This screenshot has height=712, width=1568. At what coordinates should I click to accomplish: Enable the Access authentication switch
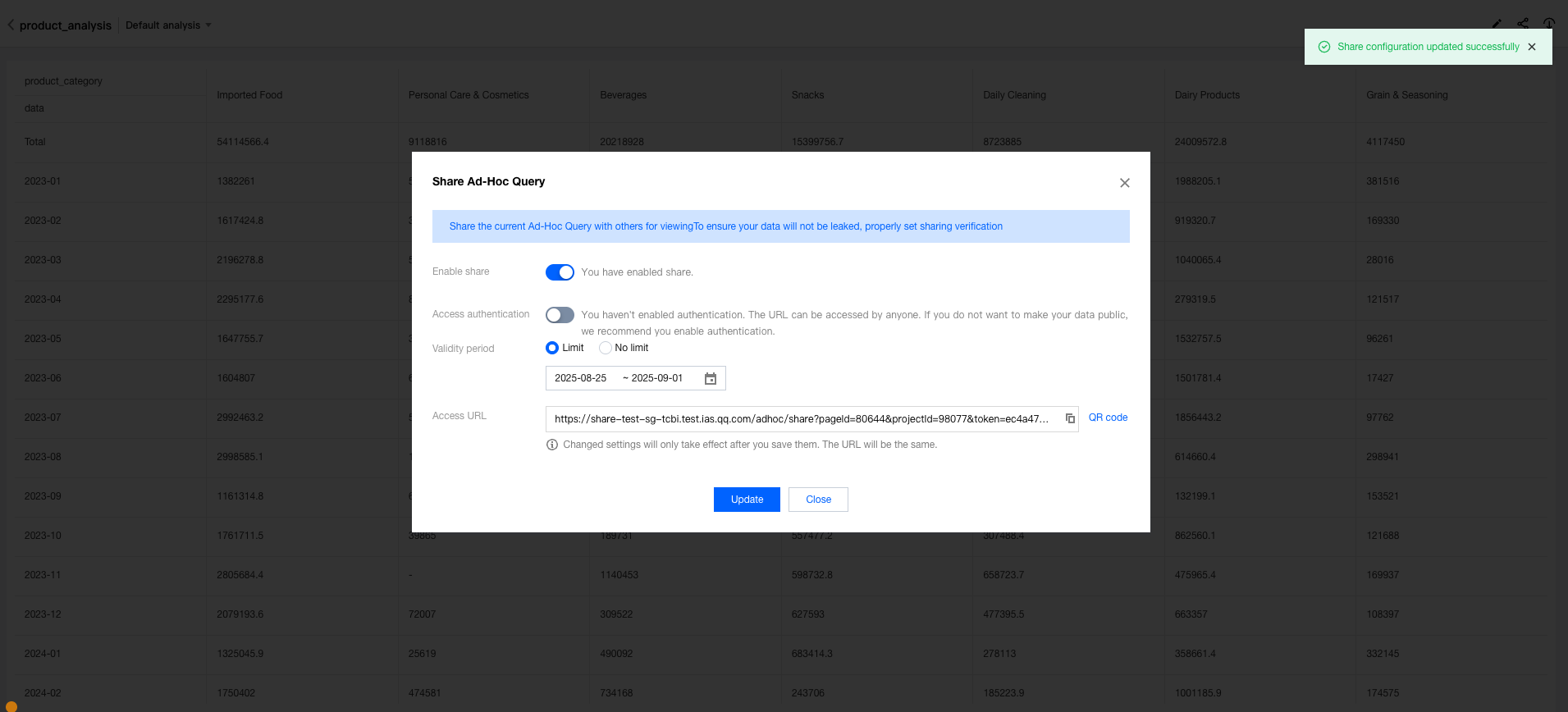[x=560, y=315]
